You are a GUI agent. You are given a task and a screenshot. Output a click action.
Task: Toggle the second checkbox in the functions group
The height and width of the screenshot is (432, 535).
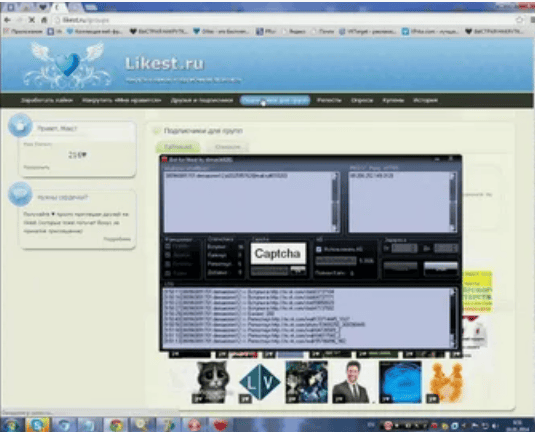(168, 255)
